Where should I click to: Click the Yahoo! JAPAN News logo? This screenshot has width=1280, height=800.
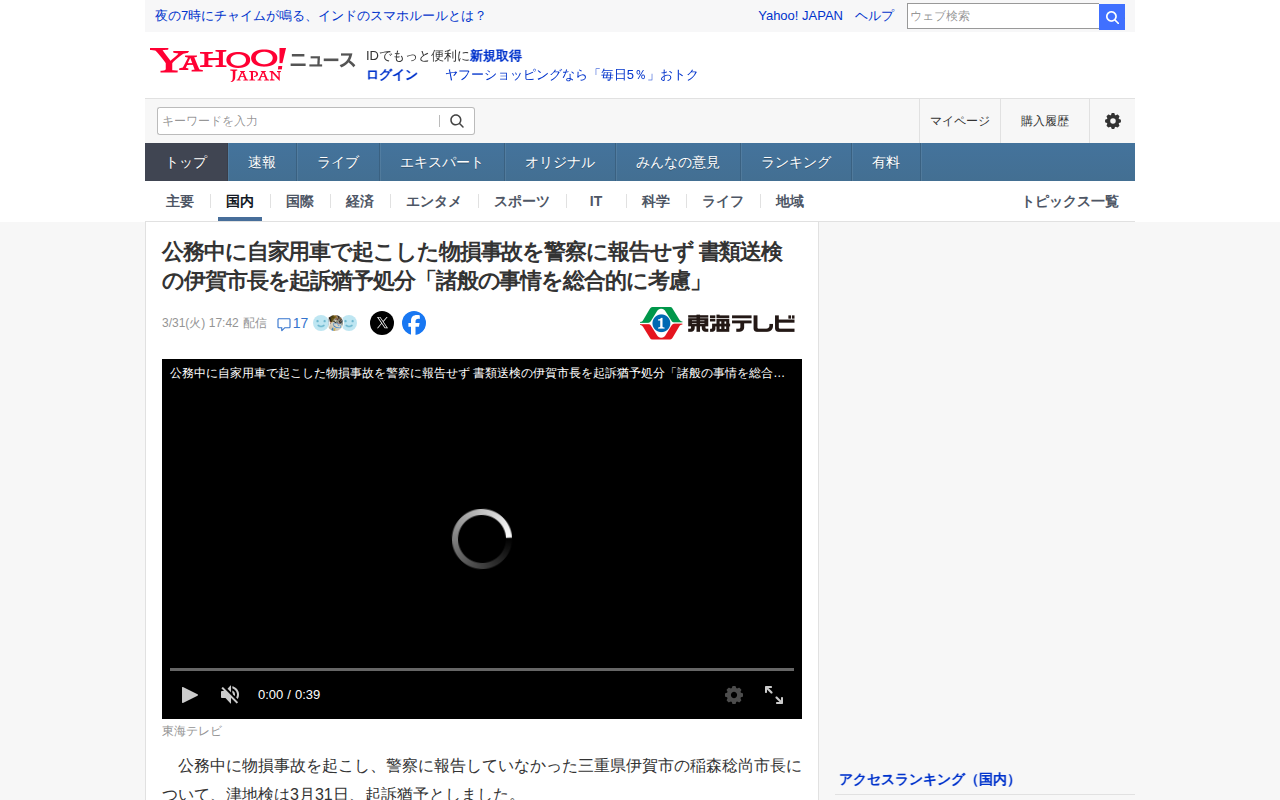pos(252,64)
